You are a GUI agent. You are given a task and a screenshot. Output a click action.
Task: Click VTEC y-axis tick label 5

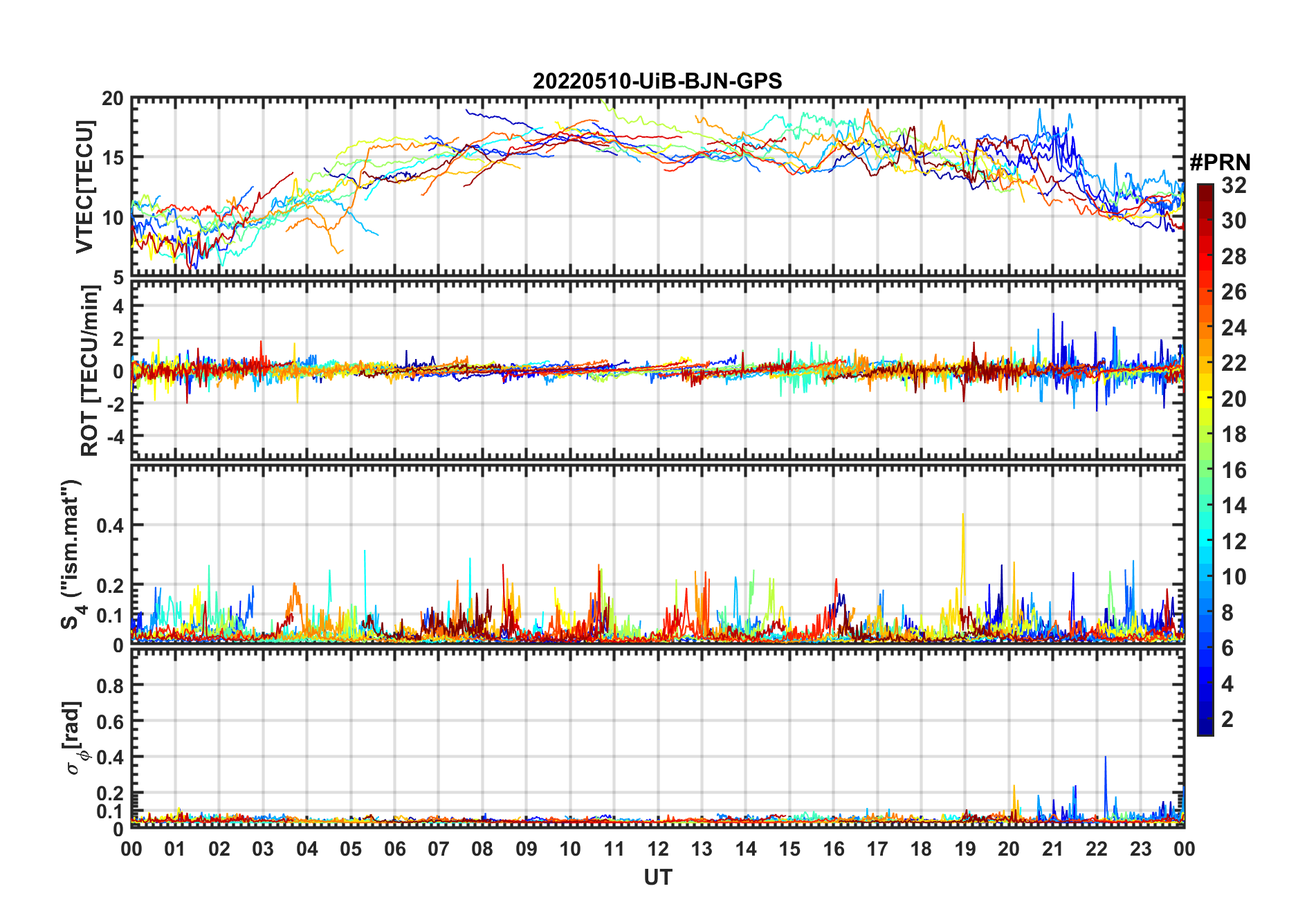[x=118, y=278]
